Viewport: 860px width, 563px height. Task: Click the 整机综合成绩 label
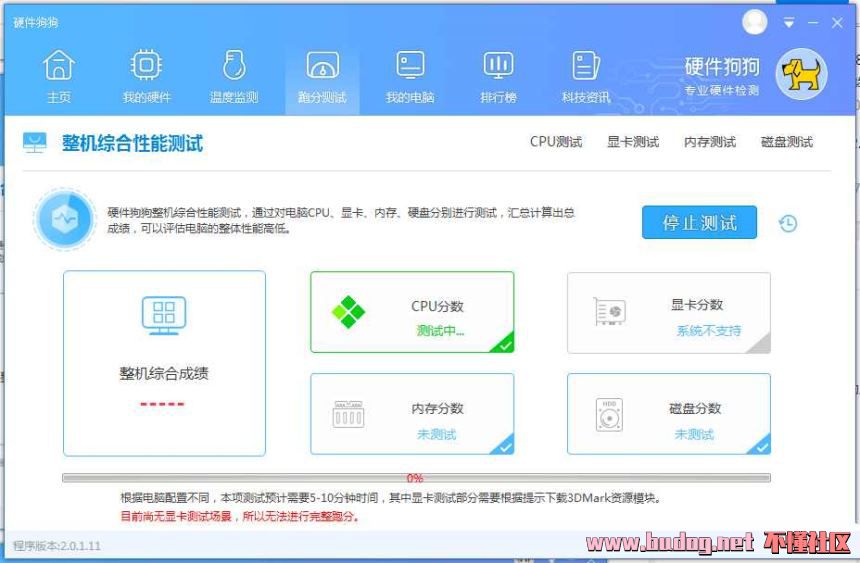164,374
